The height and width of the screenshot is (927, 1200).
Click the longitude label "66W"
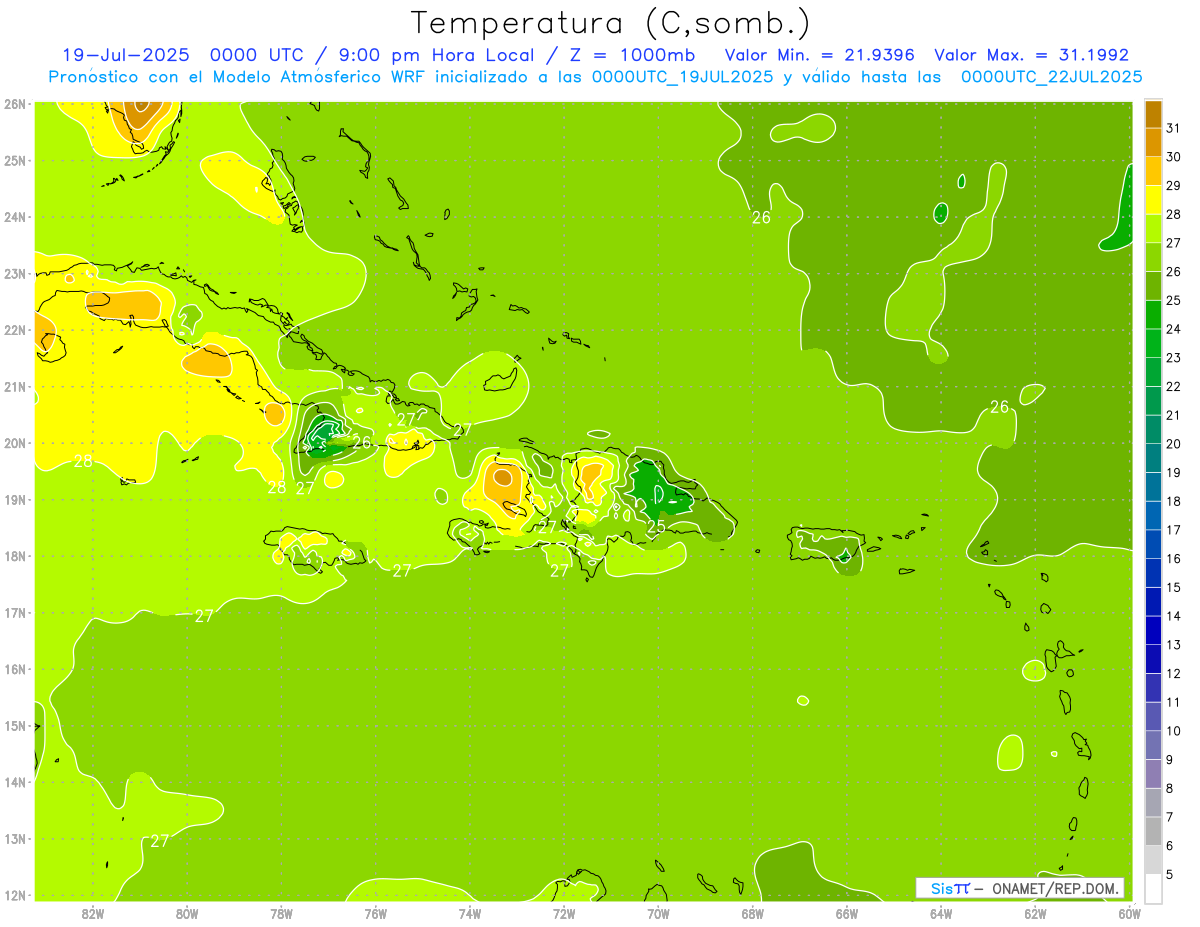pyautogui.click(x=847, y=913)
